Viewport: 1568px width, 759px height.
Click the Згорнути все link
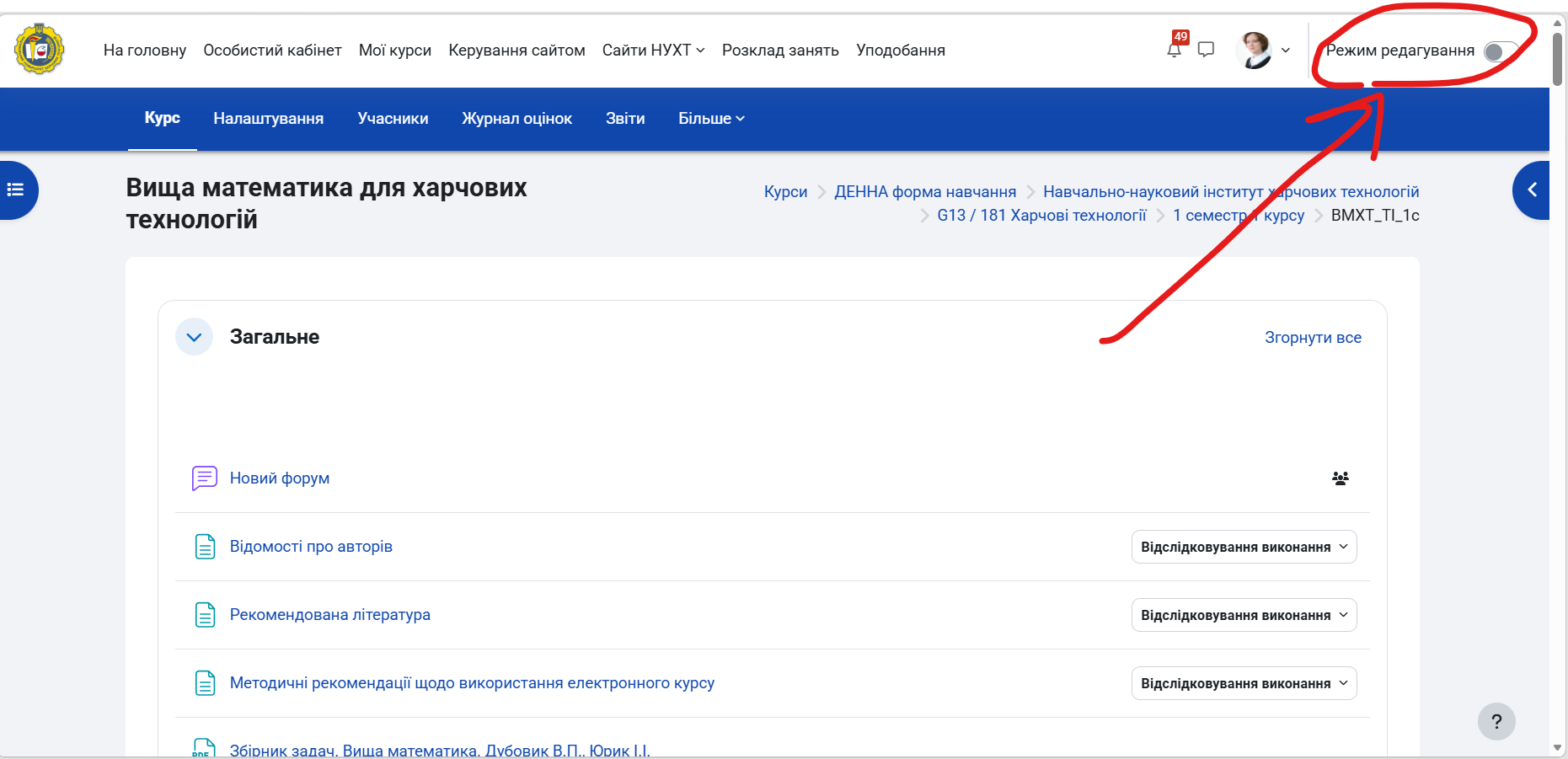tap(1313, 338)
